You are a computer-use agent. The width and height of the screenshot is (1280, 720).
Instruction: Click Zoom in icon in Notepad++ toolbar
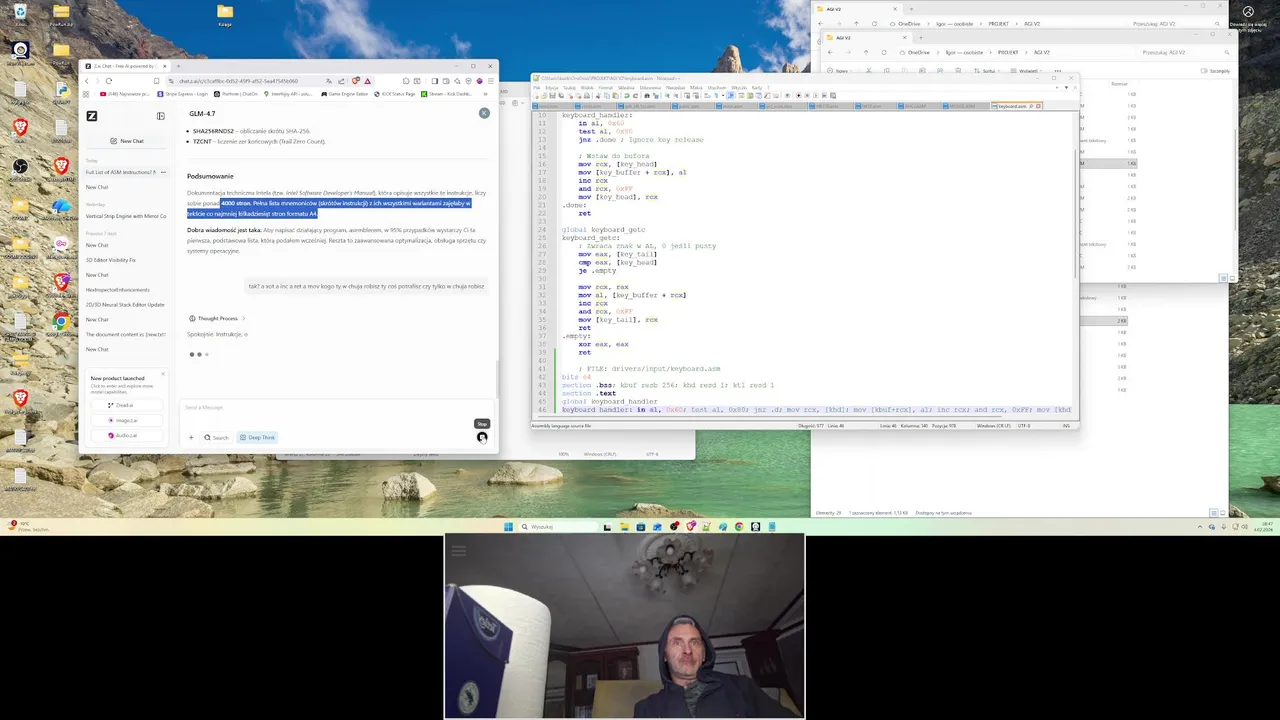click(667, 96)
